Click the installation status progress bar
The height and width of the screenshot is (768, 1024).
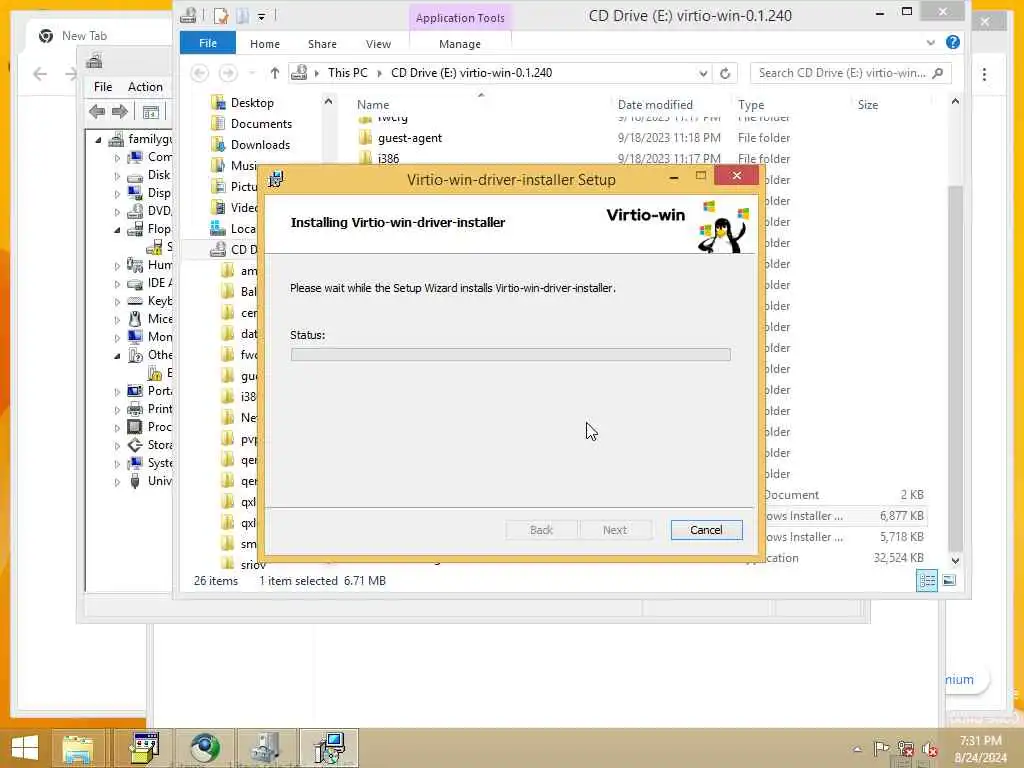coord(510,355)
